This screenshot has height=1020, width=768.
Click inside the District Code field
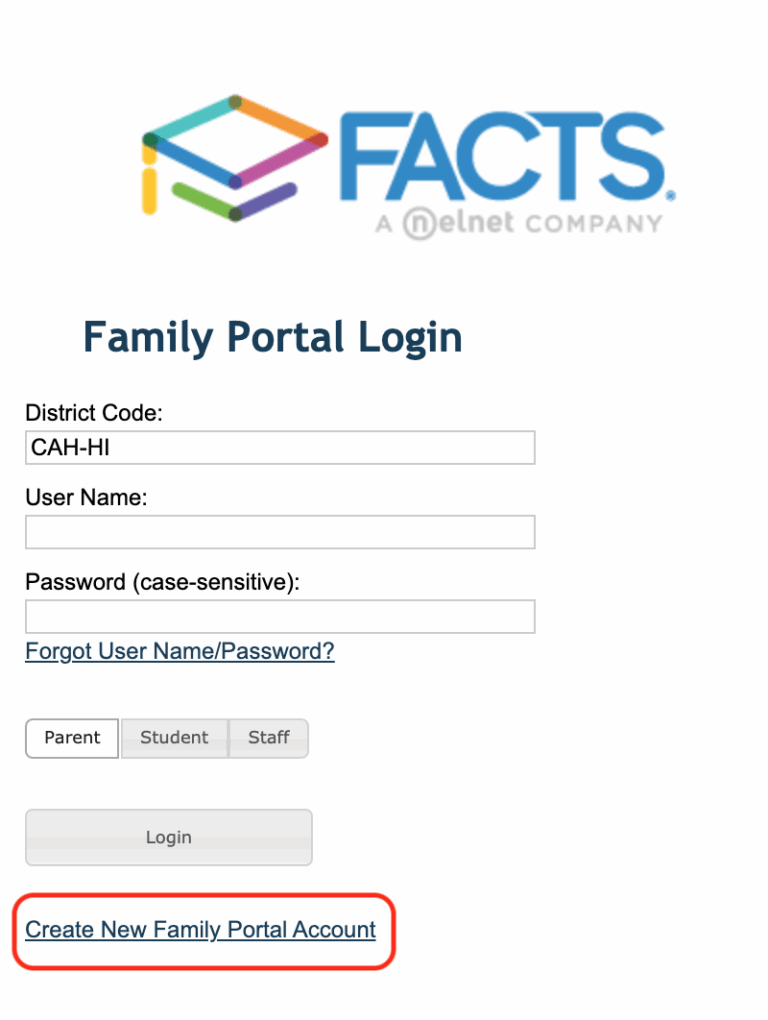[x=279, y=447]
